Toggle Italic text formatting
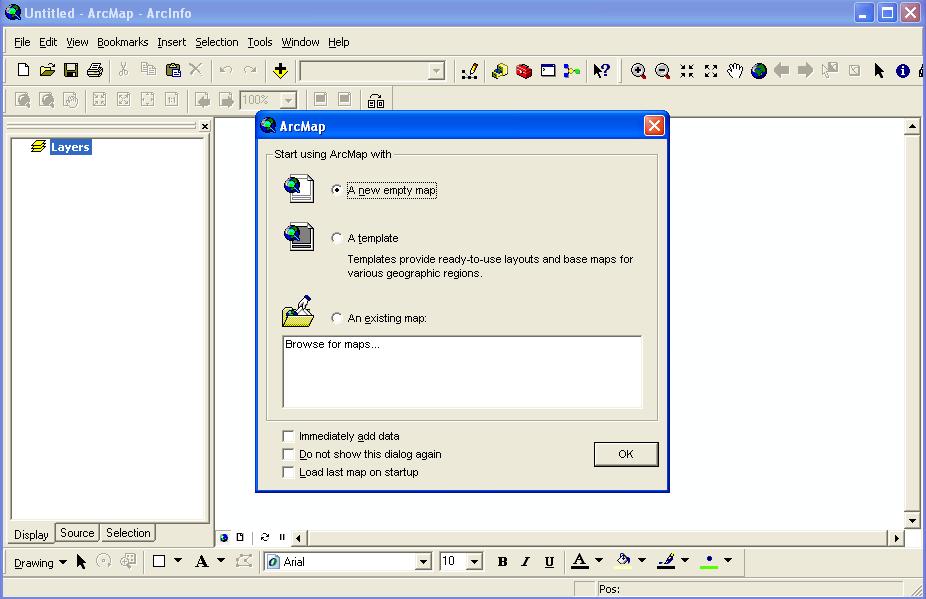 [526, 561]
